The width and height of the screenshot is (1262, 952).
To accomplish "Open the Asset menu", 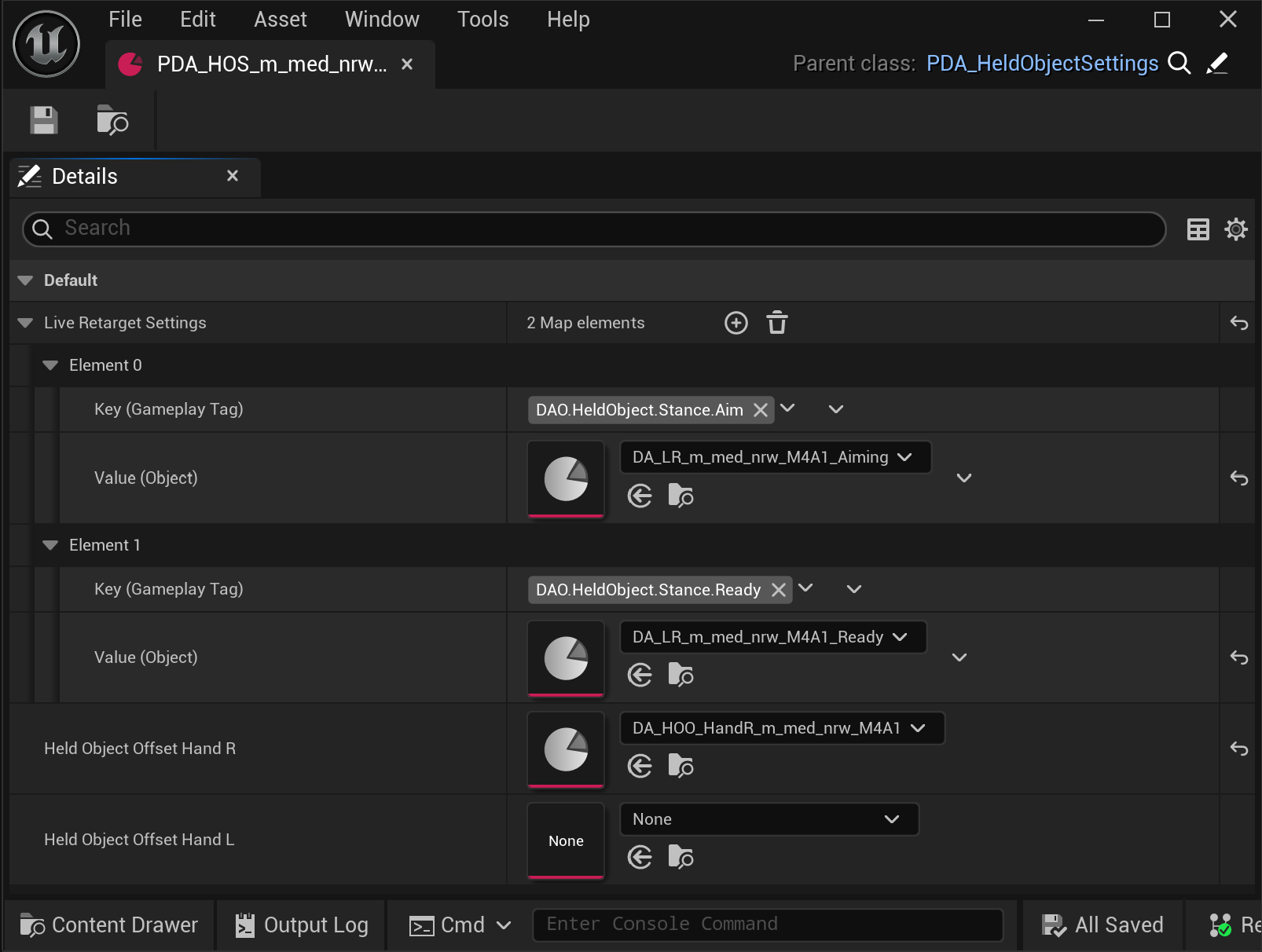I will [280, 20].
